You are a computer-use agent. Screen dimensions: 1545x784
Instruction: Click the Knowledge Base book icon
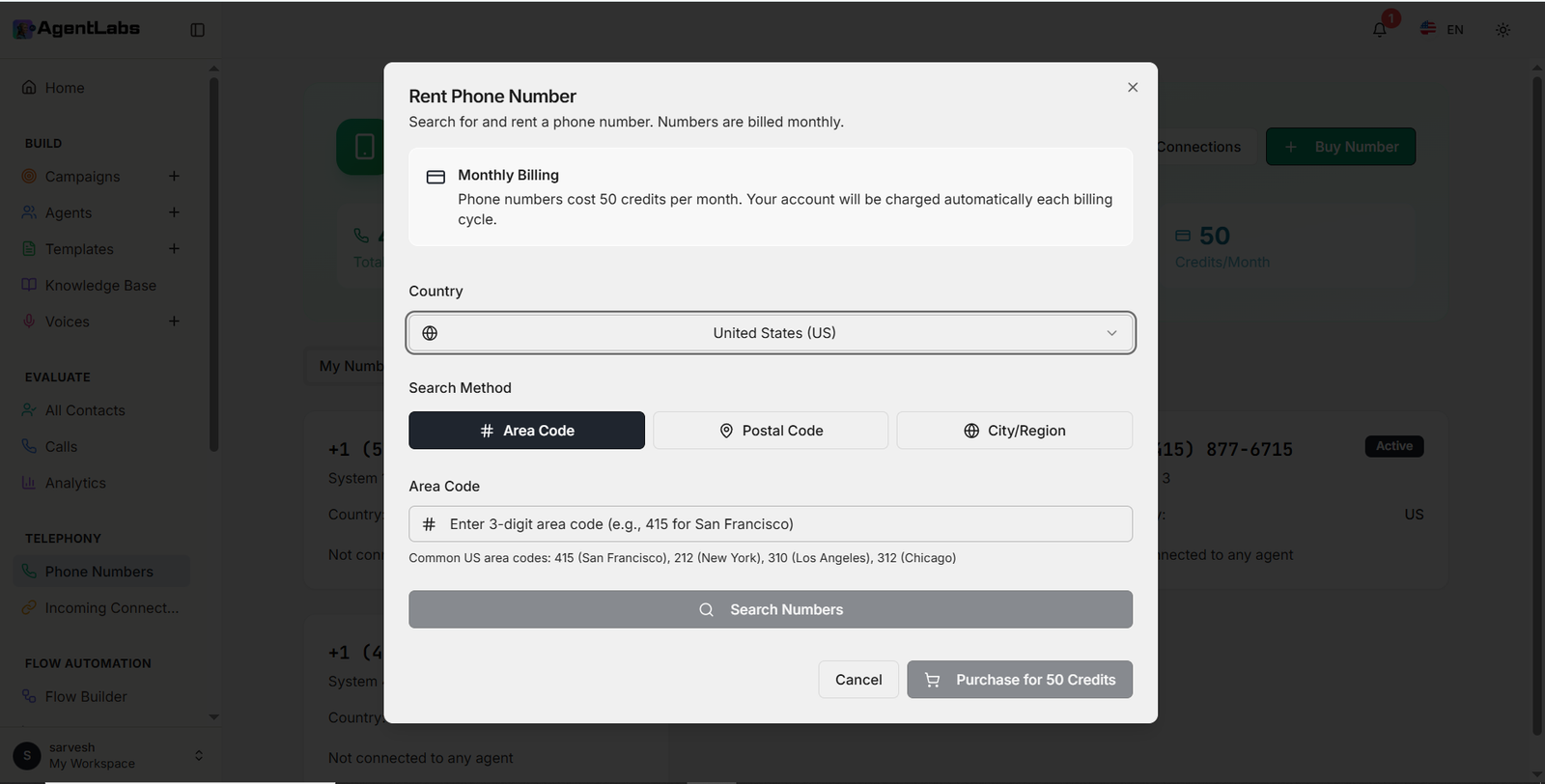[x=28, y=284]
